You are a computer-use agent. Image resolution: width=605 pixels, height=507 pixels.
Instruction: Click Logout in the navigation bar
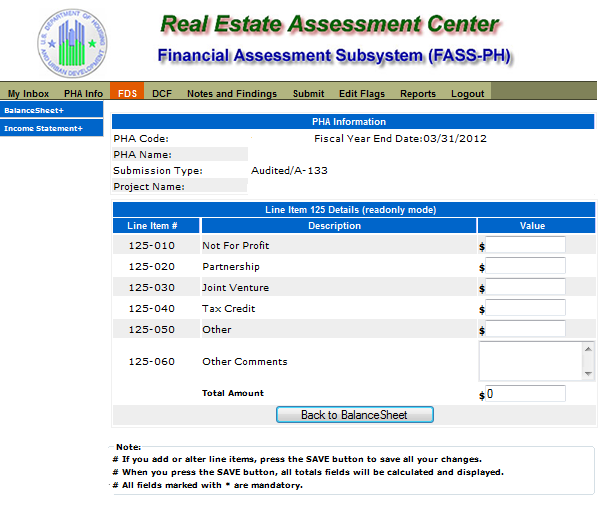(468, 94)
